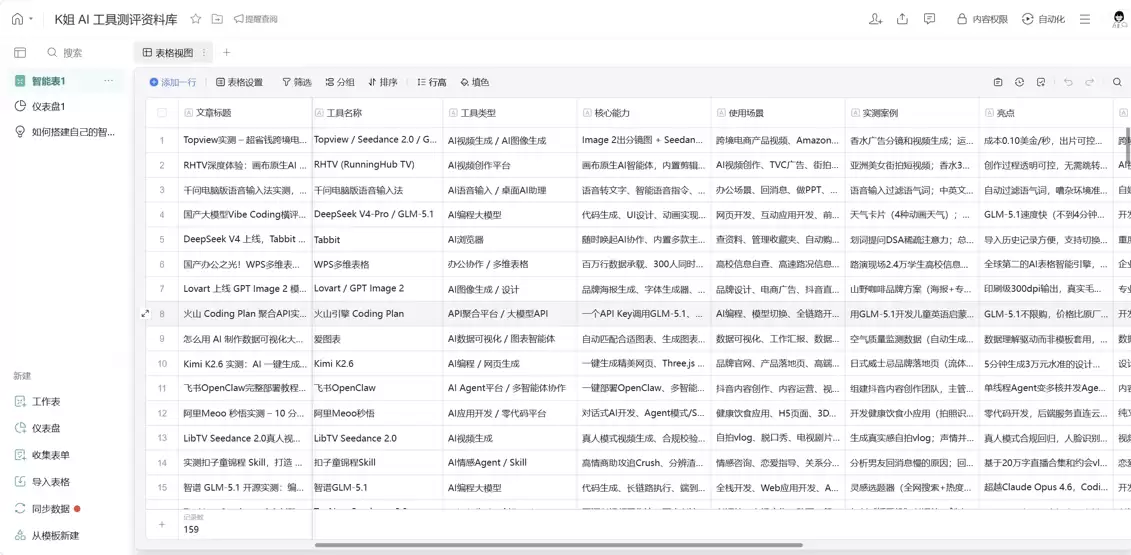Screen dimensions: 1131x555
Task: Open the 排序 sort tool
Action: 382,82
